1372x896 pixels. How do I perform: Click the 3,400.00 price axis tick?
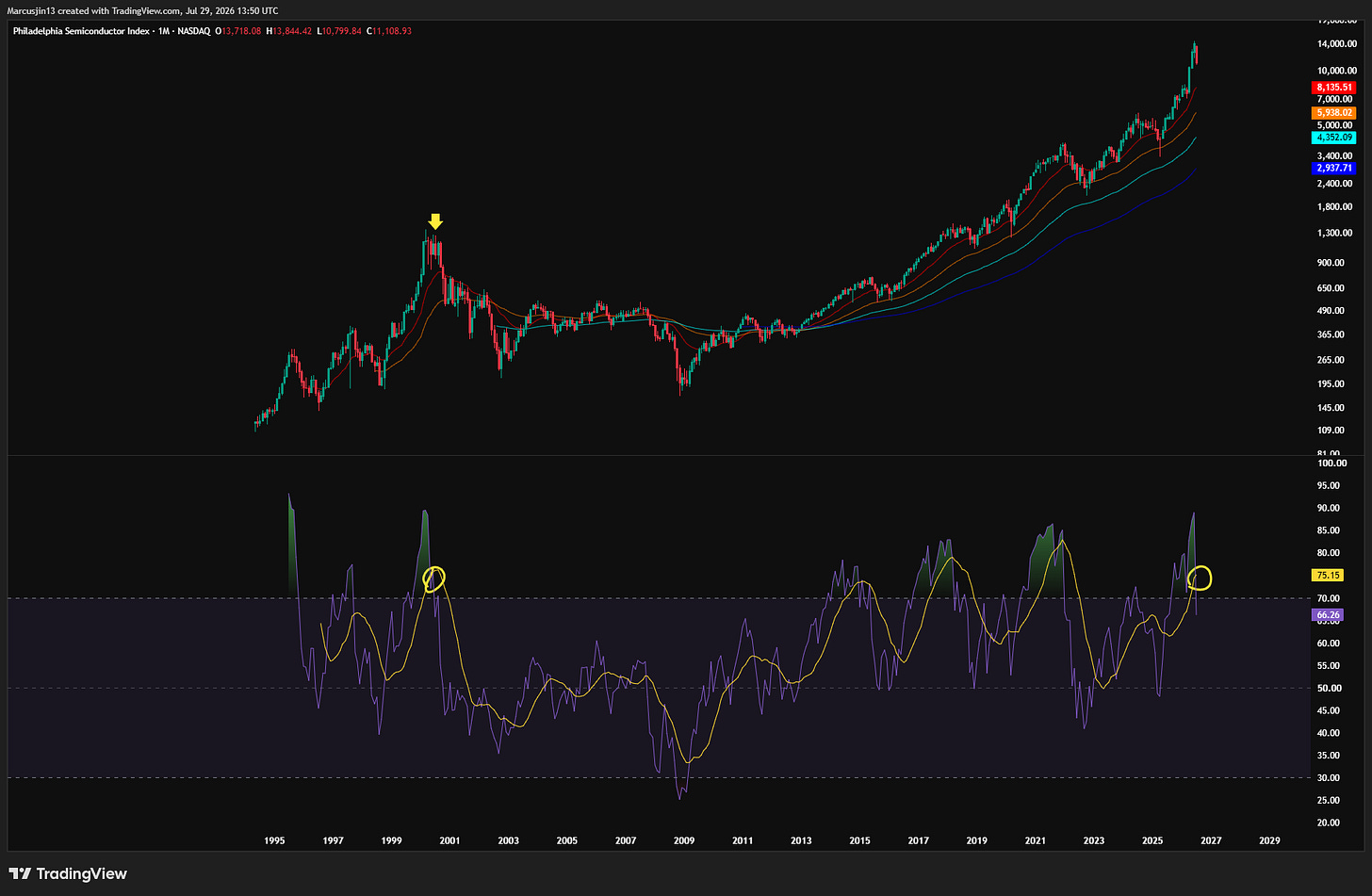coord(1335,155)
